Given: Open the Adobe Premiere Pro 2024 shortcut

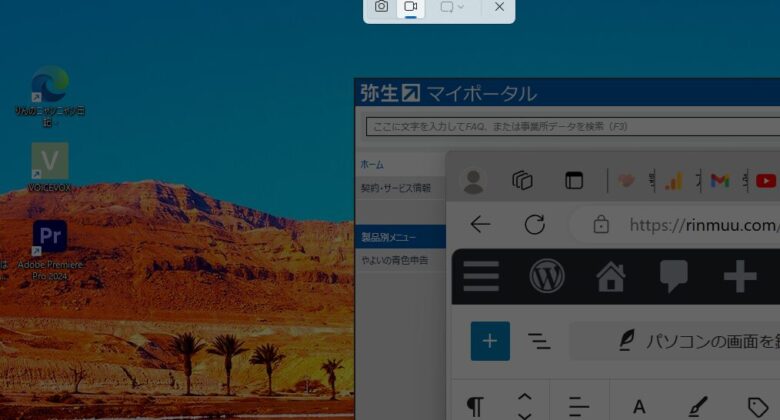Looking at the screenshot, I should 49,238.
